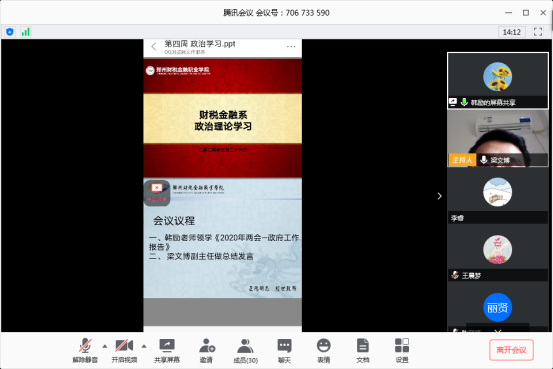Click the 会议议程 heading on slide
Screen dimensions: 553x369
tap(174, 221)
